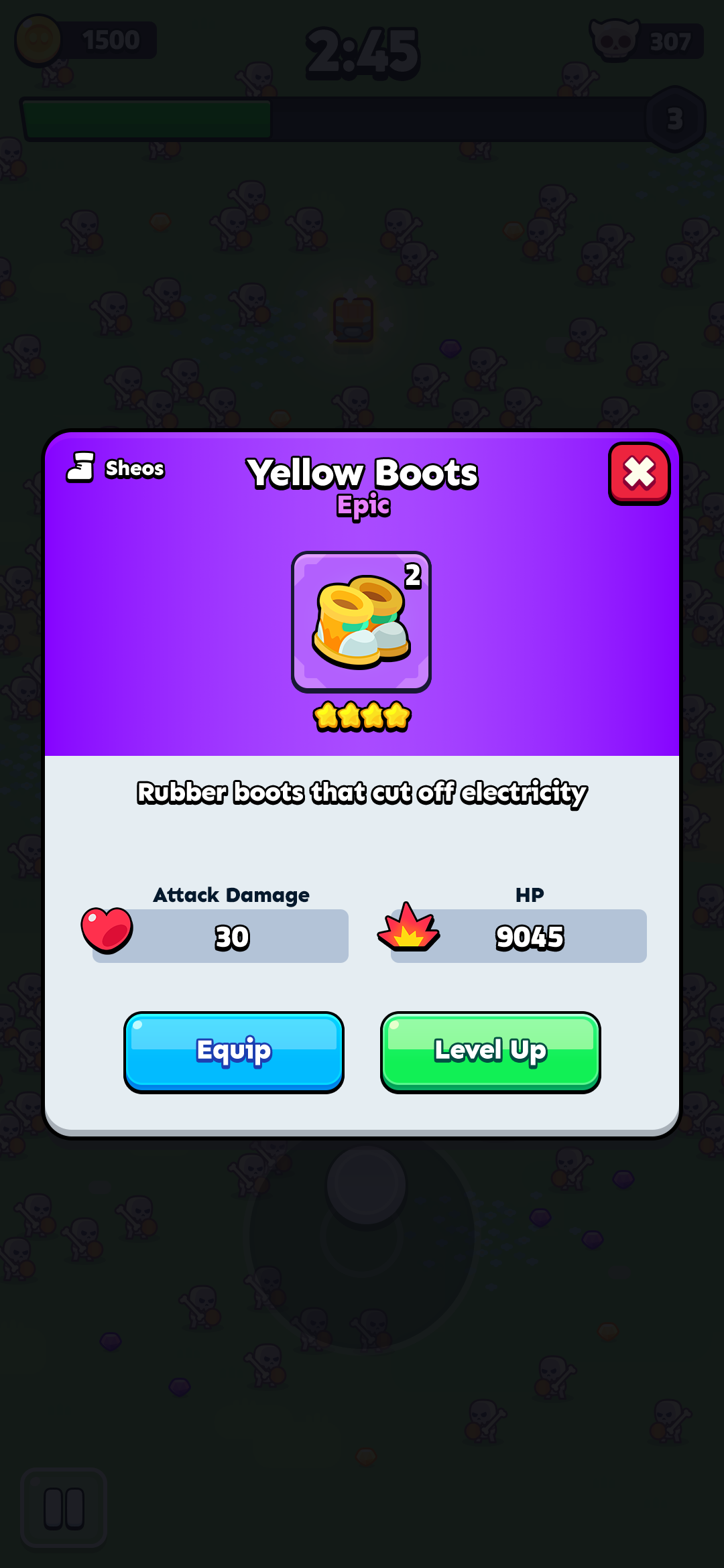Tap the skull kill counter icon
This screenshot has width=724, height=1568.
point(614,40)
